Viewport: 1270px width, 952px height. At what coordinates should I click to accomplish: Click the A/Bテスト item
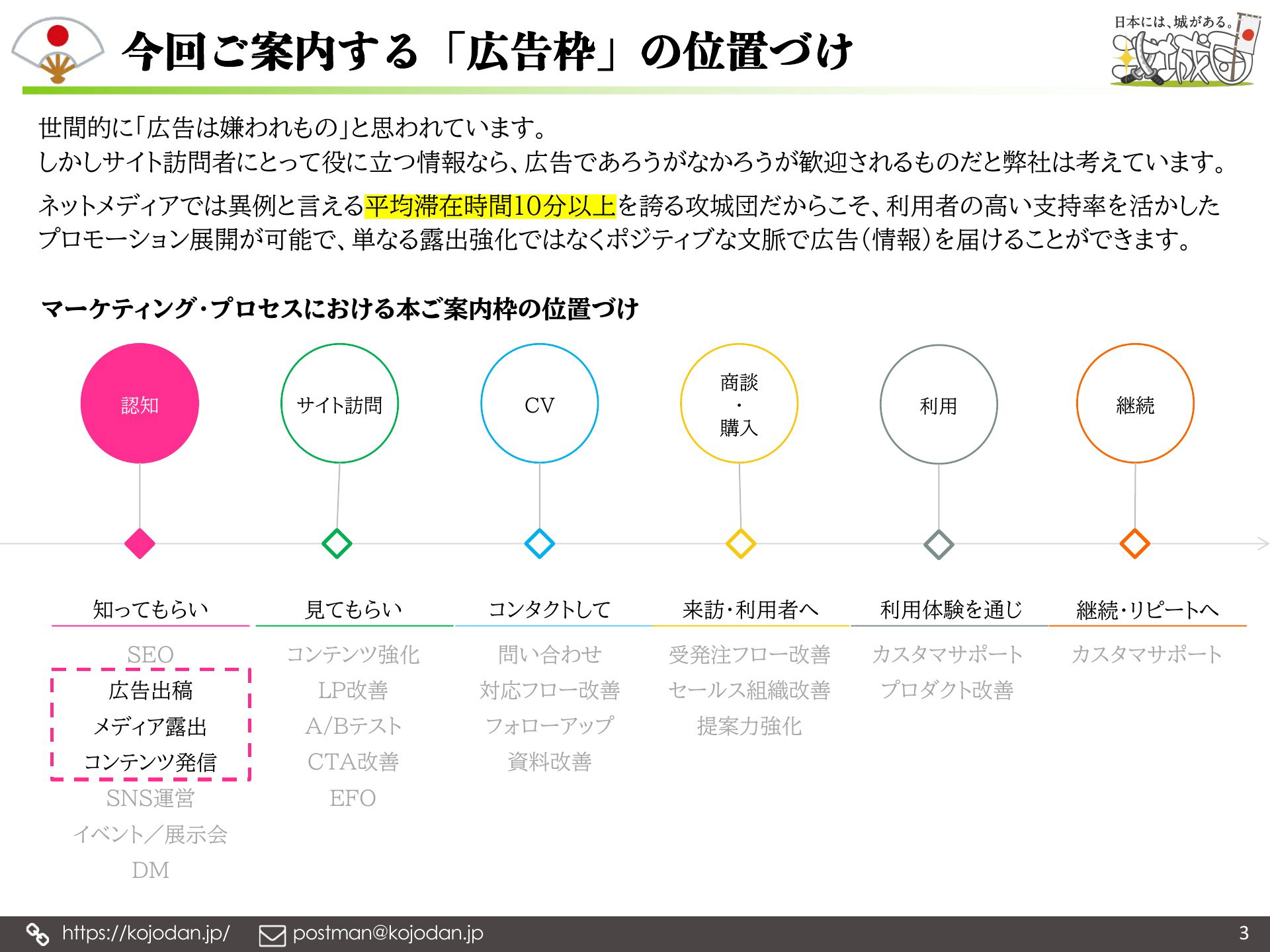(x=353, y=727)
